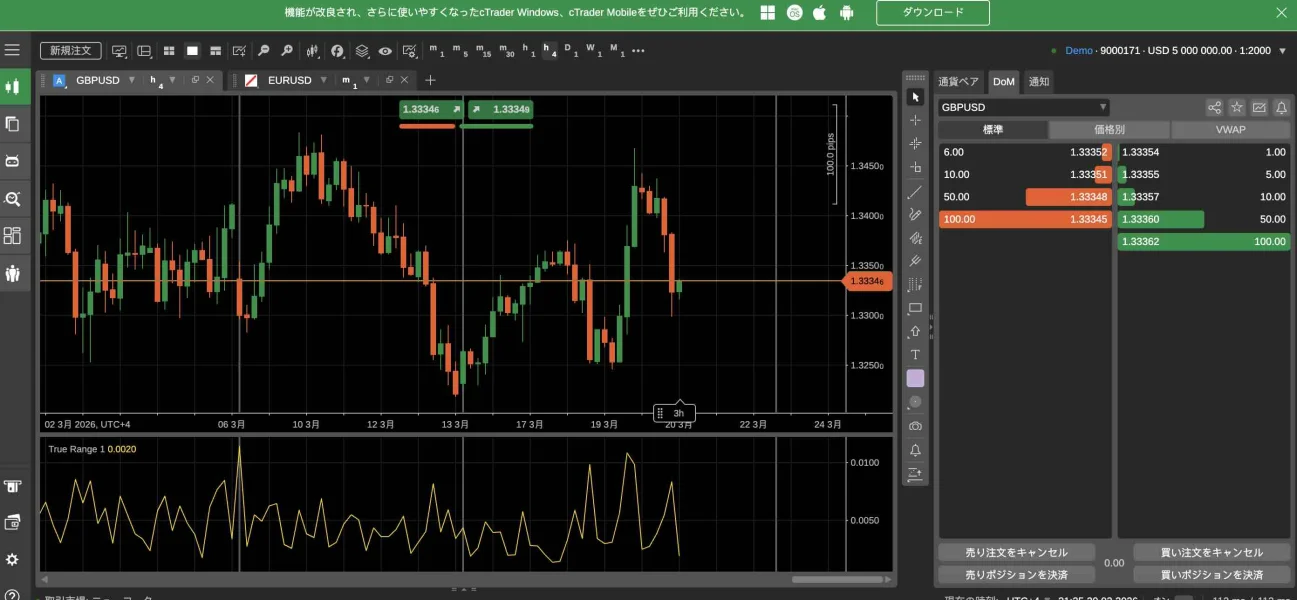The height and width of the screenshot is (600, 1297).
Task: Switch to the 通貨ペア tab
Action: 959,81
